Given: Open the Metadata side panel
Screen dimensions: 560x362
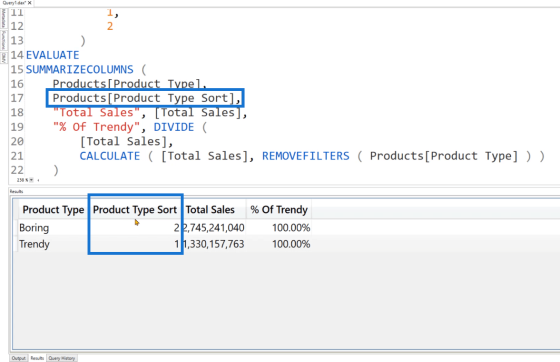Looking at the screenshot, I should click(x=4, y=19).
